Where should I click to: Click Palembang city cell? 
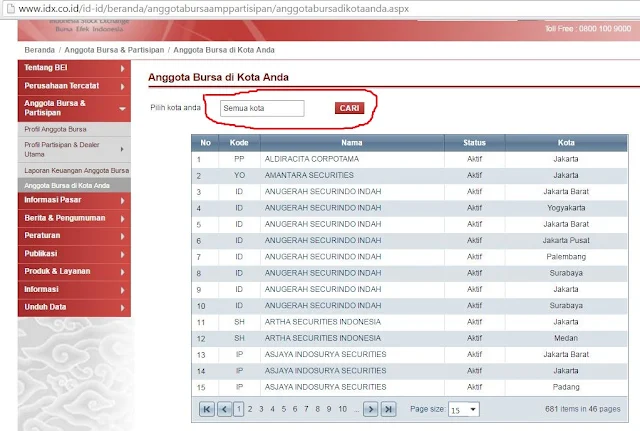click(566, 257)
